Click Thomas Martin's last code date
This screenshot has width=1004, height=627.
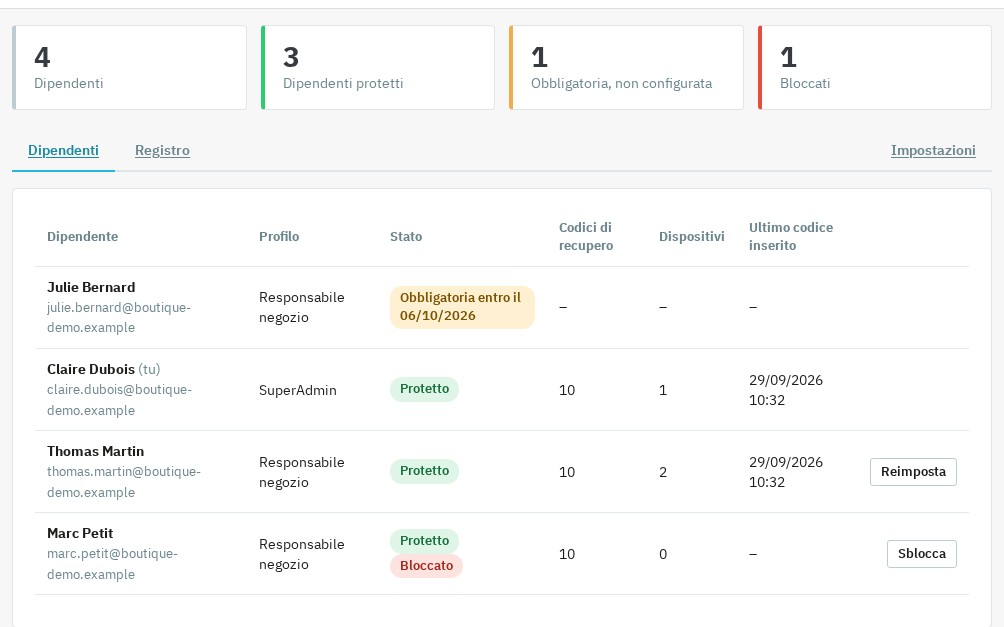(786, 472)
